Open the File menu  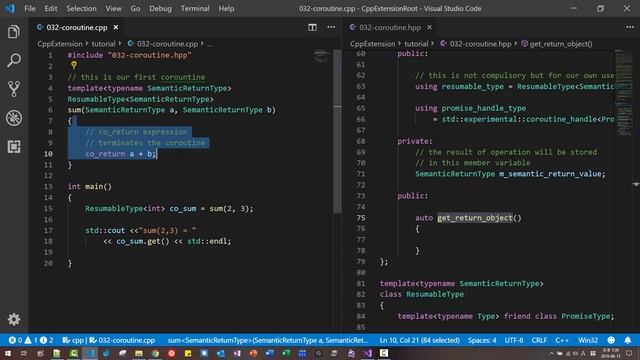(x=30, y=9)
